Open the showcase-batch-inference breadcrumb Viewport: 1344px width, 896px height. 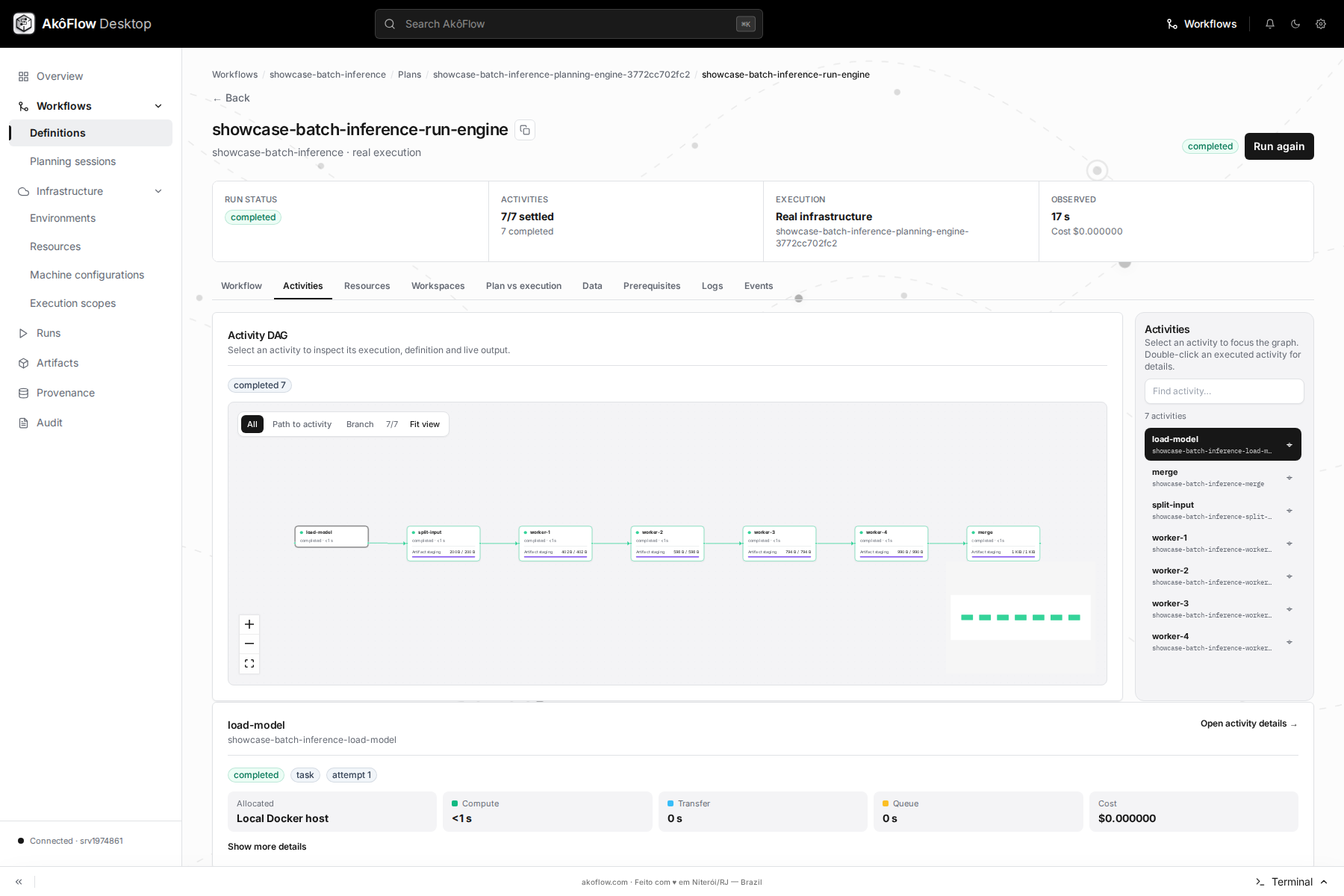328,75
